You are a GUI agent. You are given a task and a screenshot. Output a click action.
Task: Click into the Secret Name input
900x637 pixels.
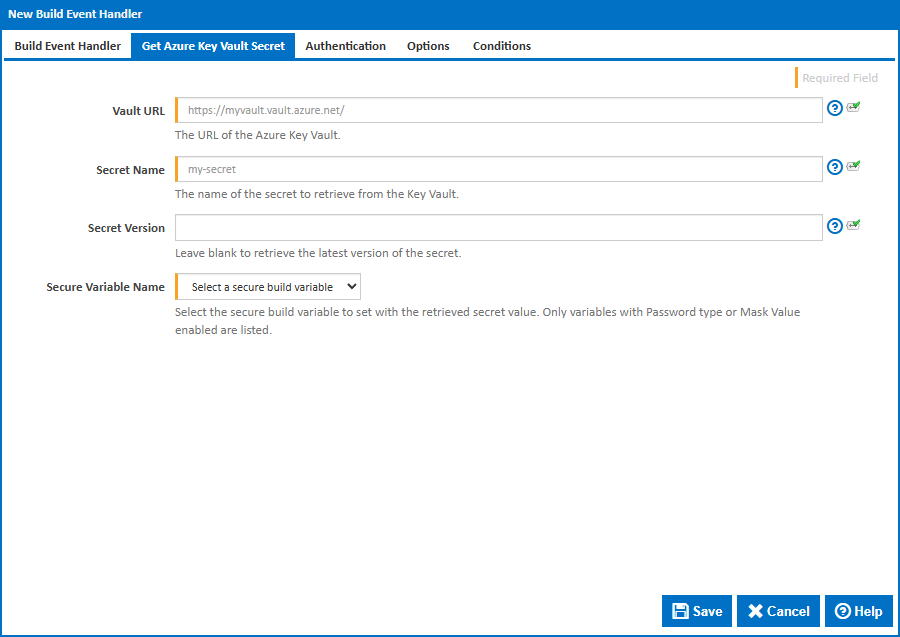(499, 169)
